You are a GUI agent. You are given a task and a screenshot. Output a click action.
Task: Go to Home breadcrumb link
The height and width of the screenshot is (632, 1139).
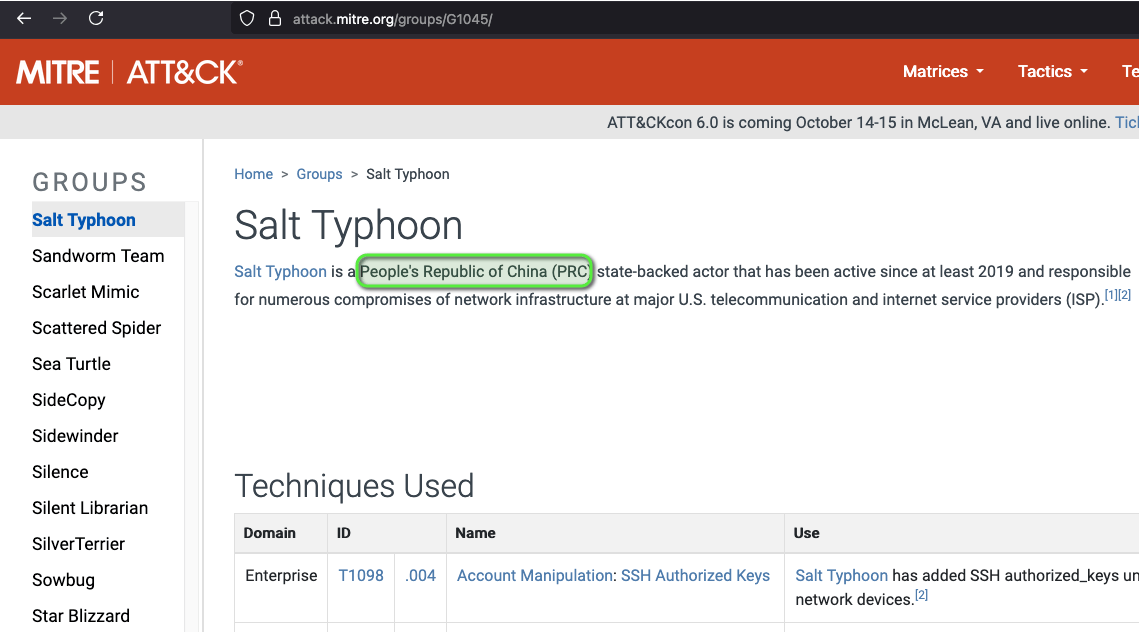253,174
